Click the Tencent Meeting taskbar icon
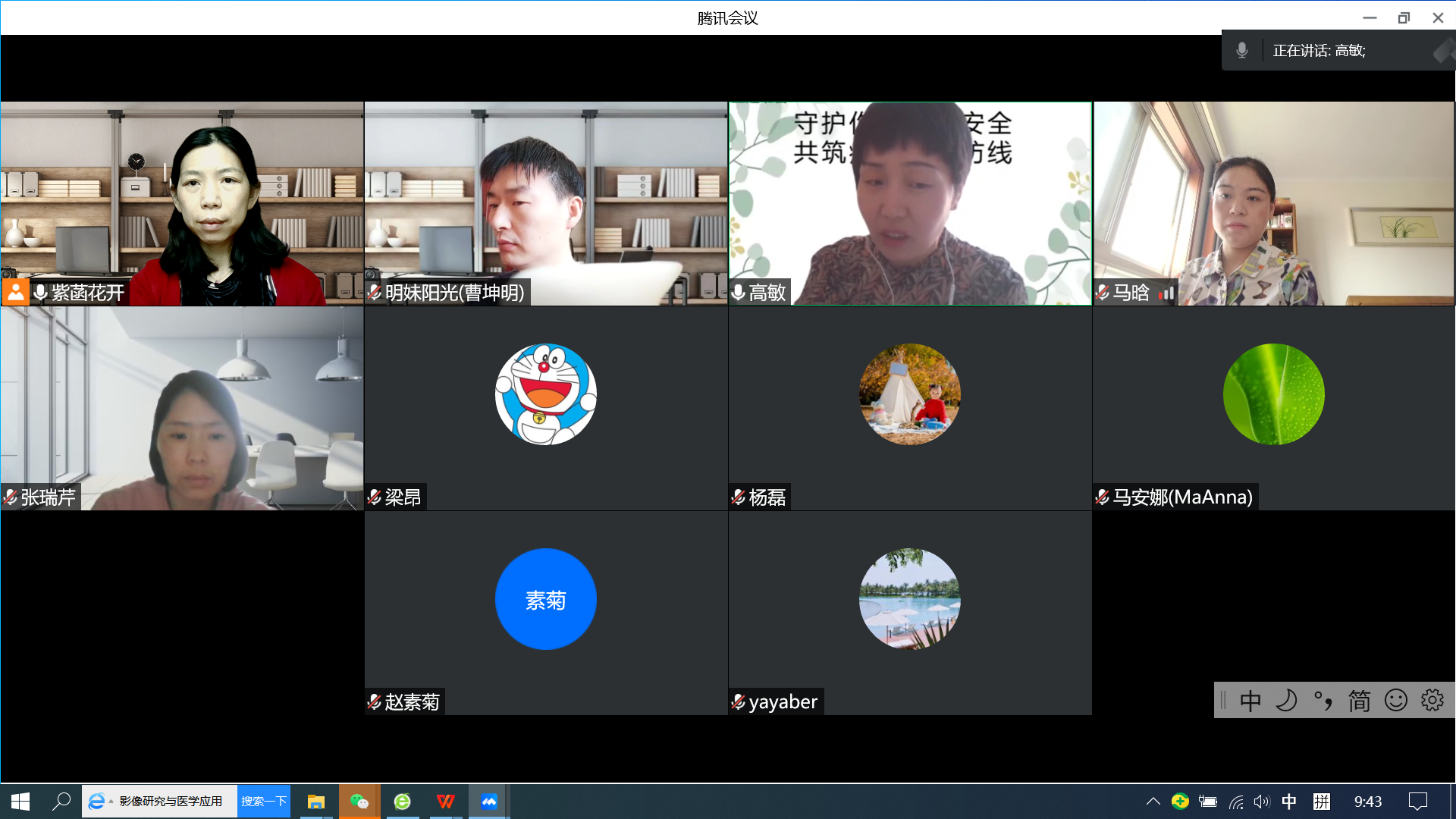1456x819 pixels. pos(488,802)
